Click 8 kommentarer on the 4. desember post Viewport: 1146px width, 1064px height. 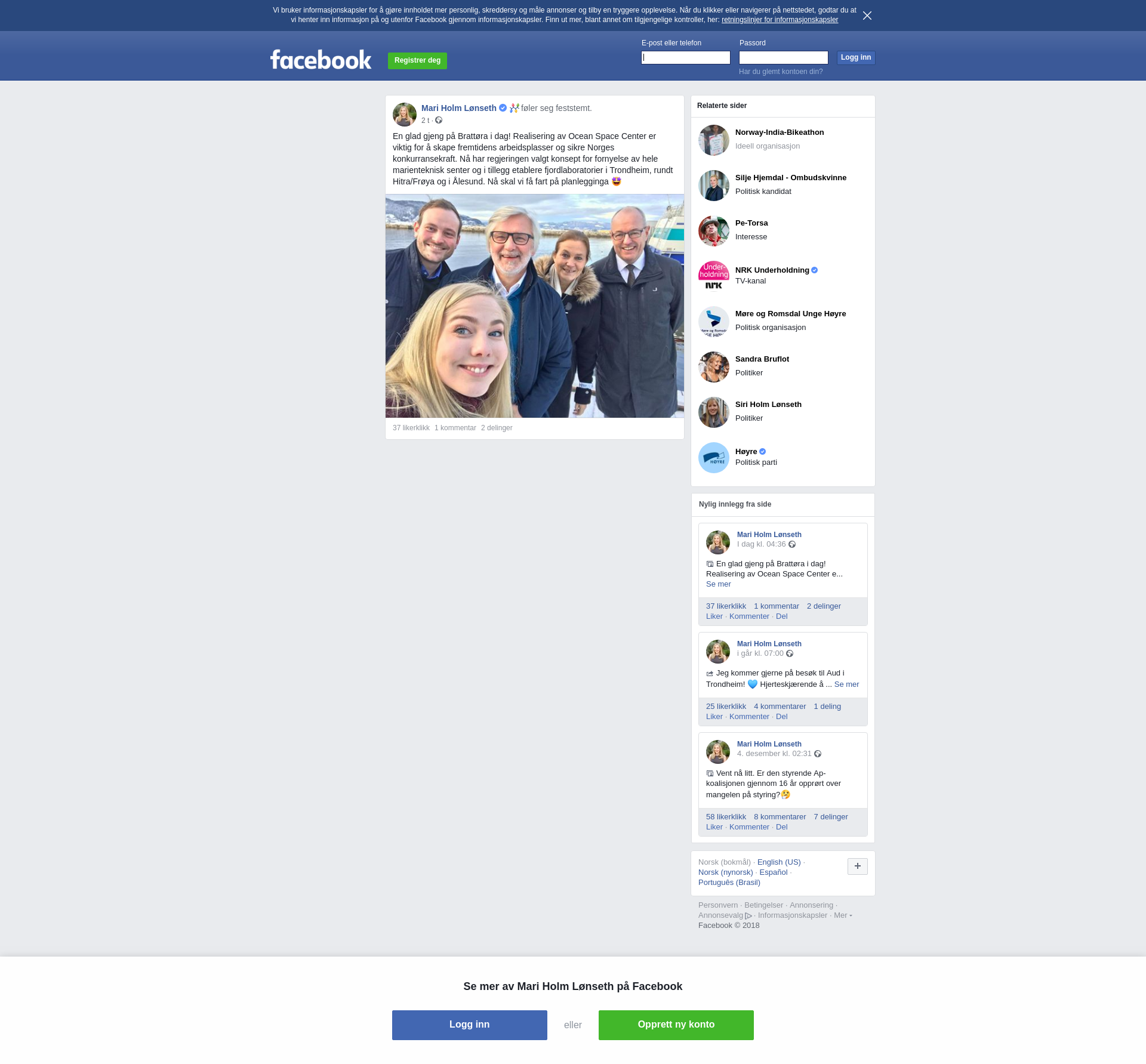point(780,817)
